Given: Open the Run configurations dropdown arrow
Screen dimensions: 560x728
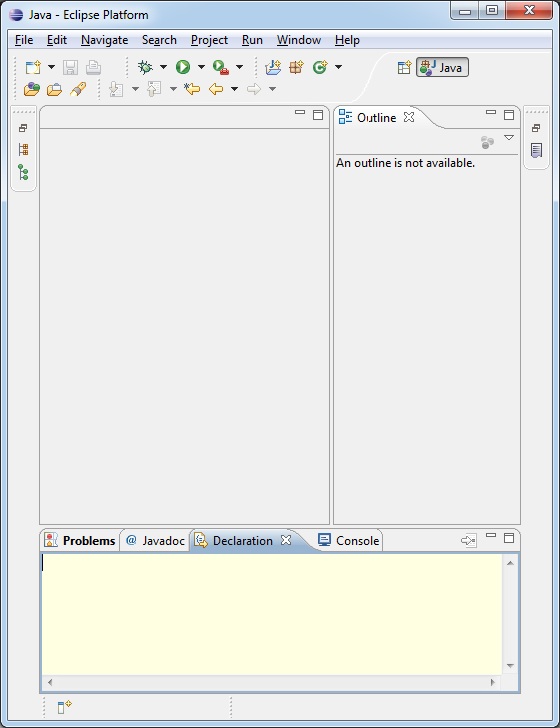Looking at the screenshot, I should click(201, 67).
